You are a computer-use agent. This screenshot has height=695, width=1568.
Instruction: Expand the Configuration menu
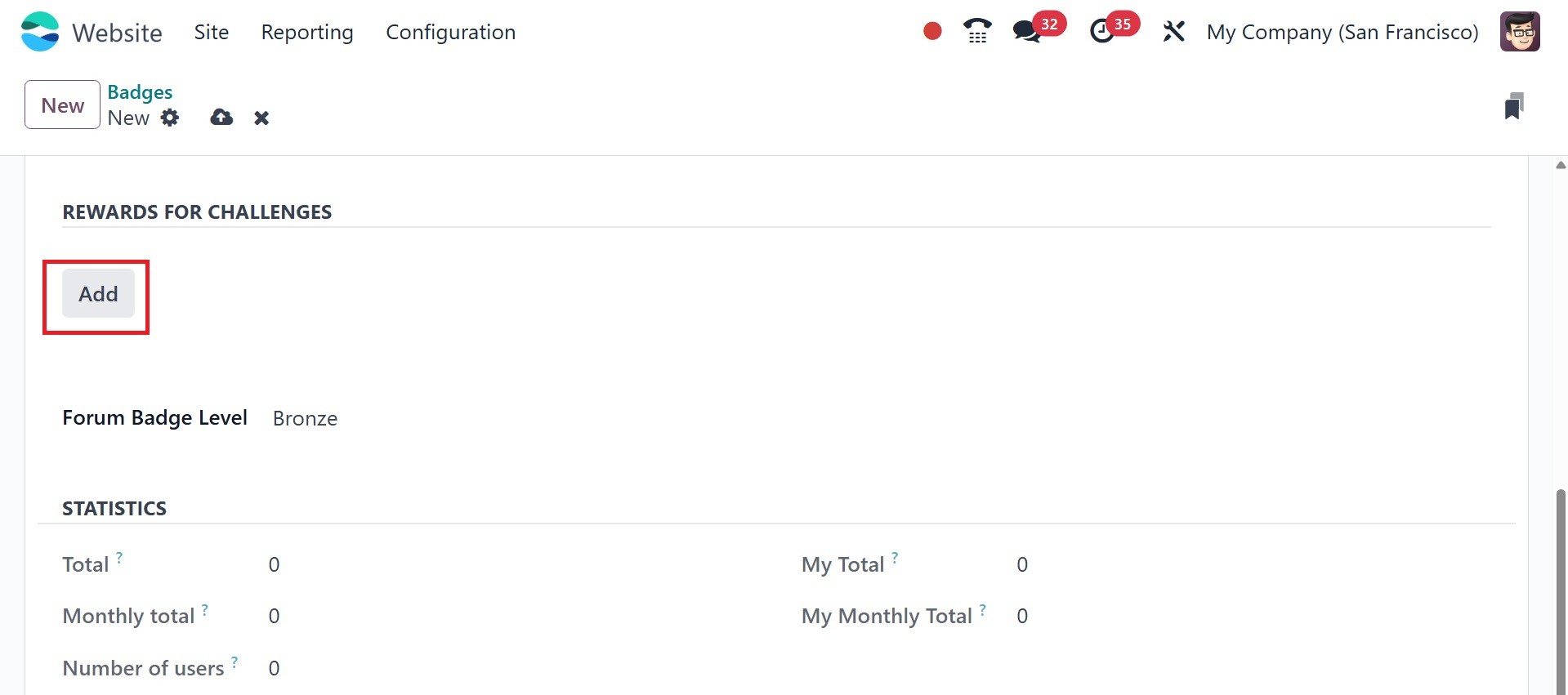point(450,32)
